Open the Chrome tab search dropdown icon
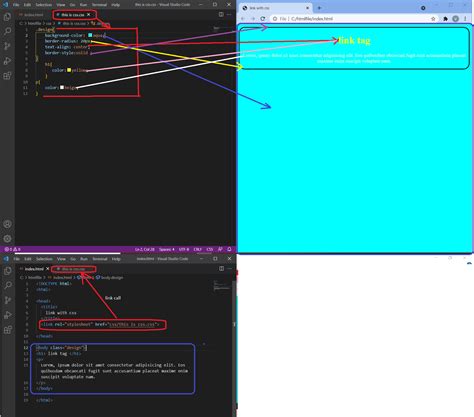This screenshot has width=474, height=417. point(423,8)
